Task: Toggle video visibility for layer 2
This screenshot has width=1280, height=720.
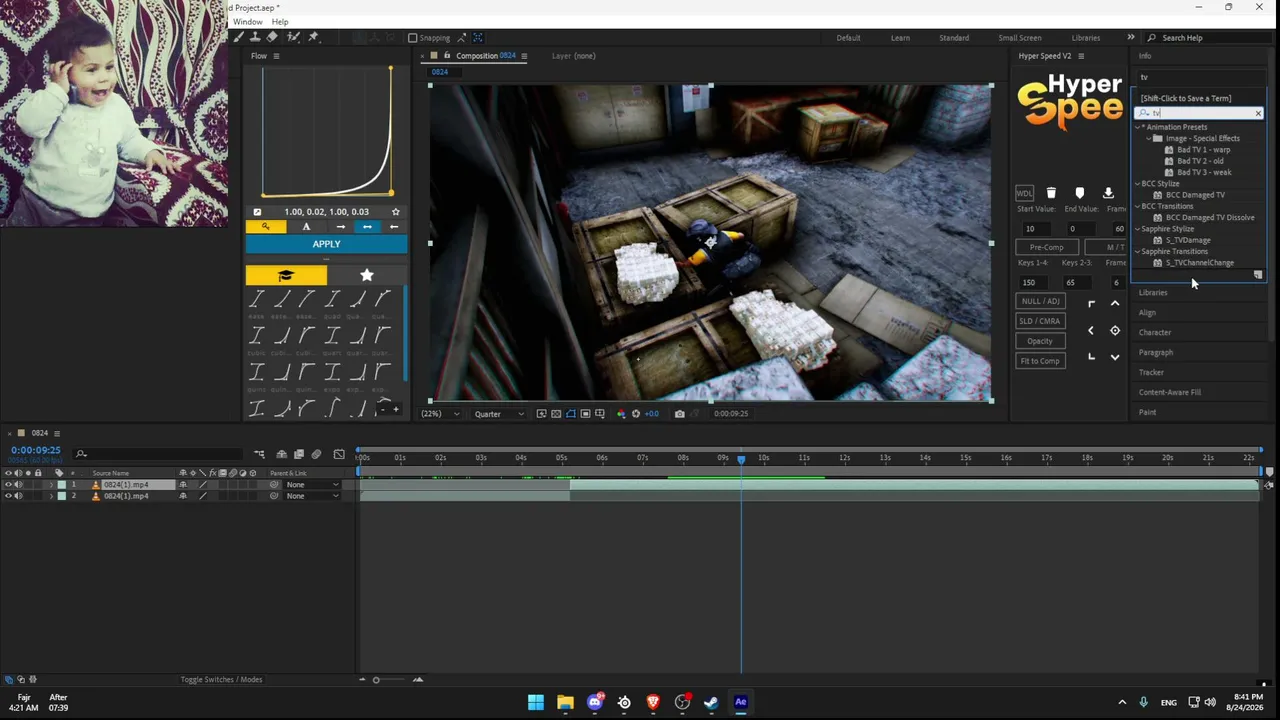Action: tap(9, 496)
